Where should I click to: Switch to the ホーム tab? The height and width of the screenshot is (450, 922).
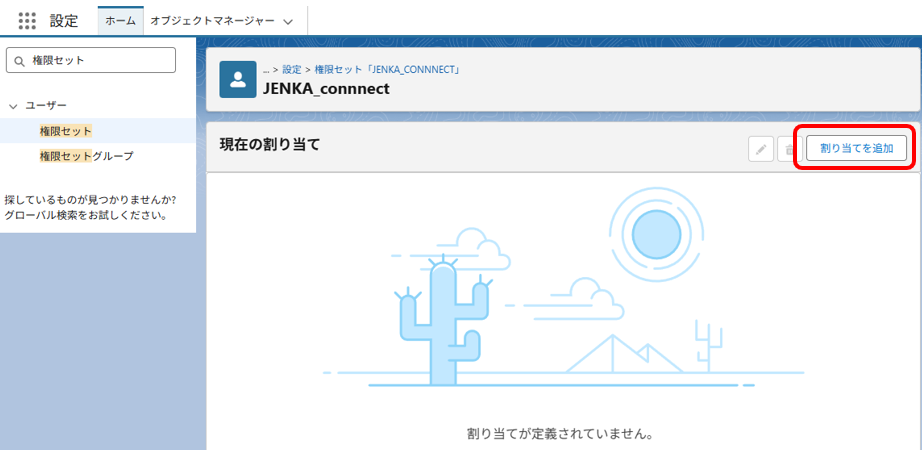tap(121, 21)
